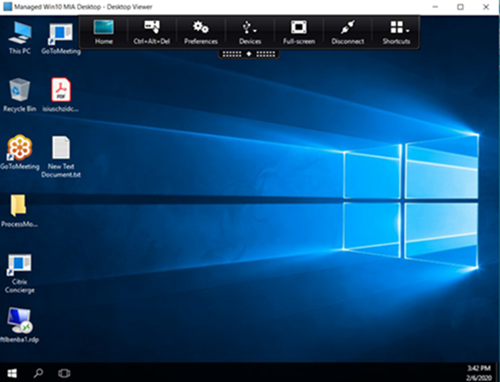Select the ProcessMo... folder

[19, 210]
